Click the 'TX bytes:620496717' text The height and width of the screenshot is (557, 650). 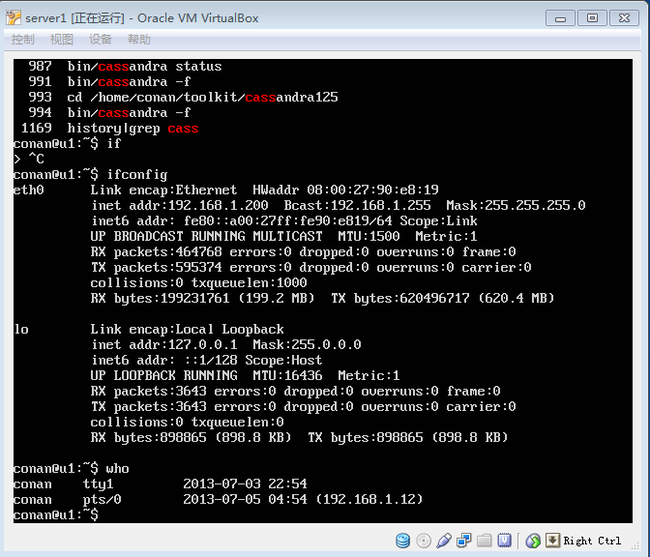click(x=400, y=298)
